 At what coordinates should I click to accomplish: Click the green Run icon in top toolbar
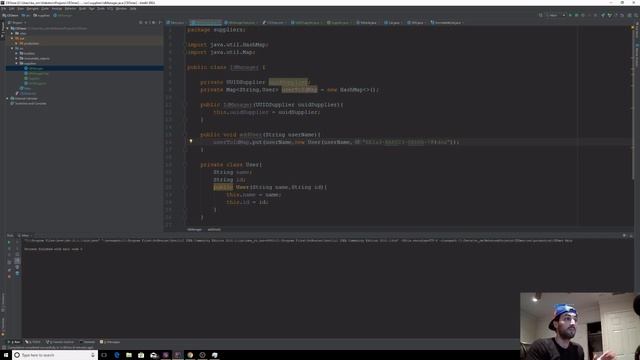[x=571, y=15]
